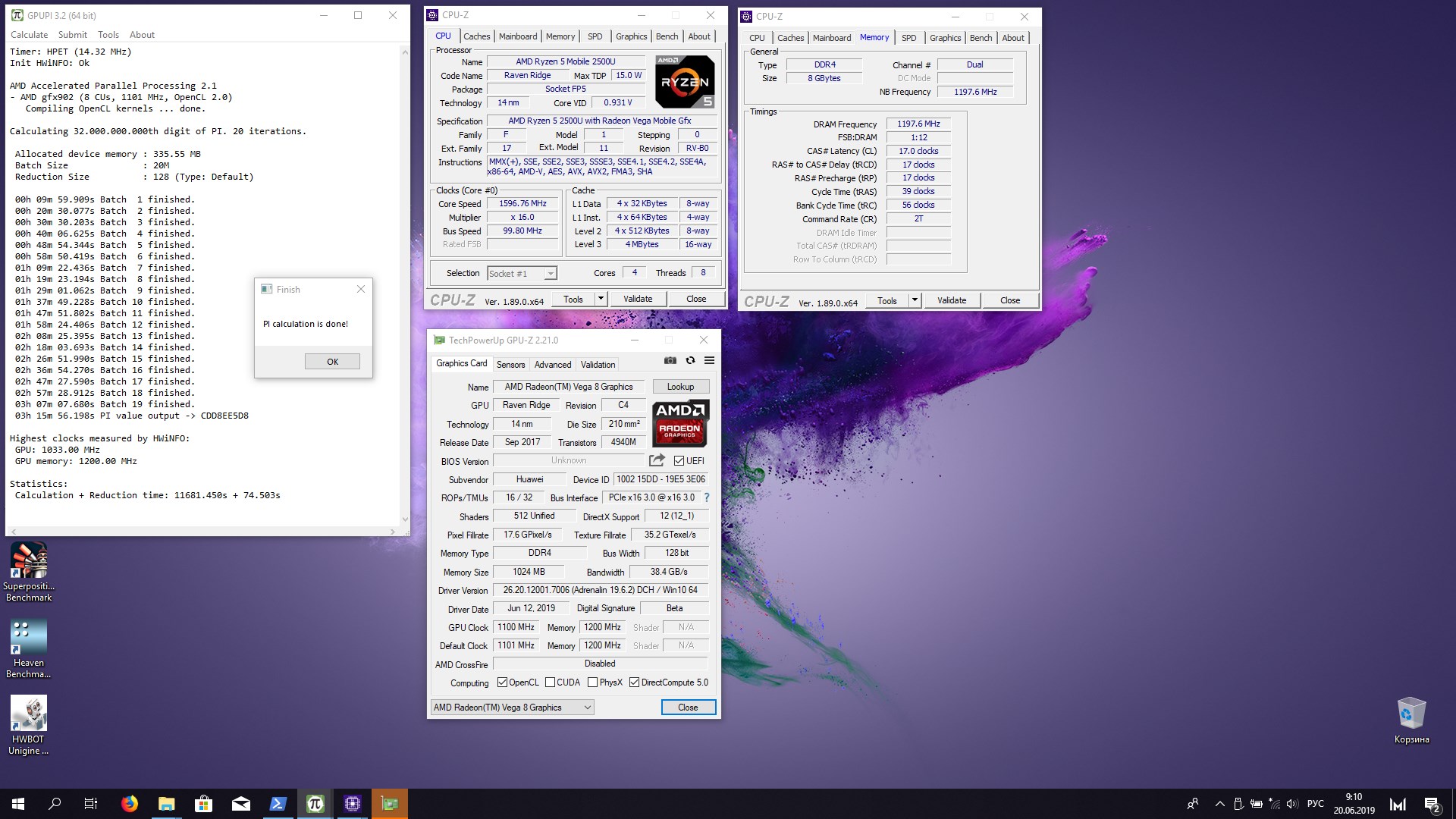1456x819 pixels.
Task: Toggle the CUDA checkbox
Action: pos(550,682)
